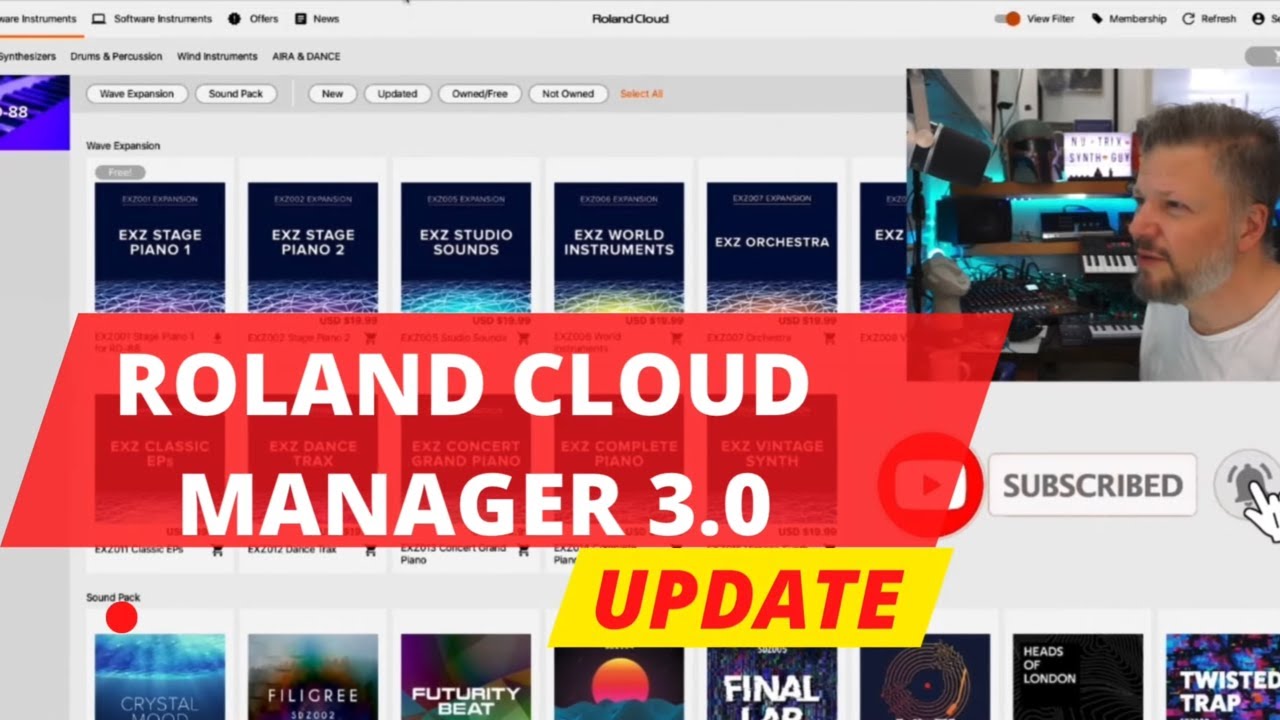Toggle the Owned/Free filter chip
This screenshot has width=1280, height=720.
pos(479,94)
